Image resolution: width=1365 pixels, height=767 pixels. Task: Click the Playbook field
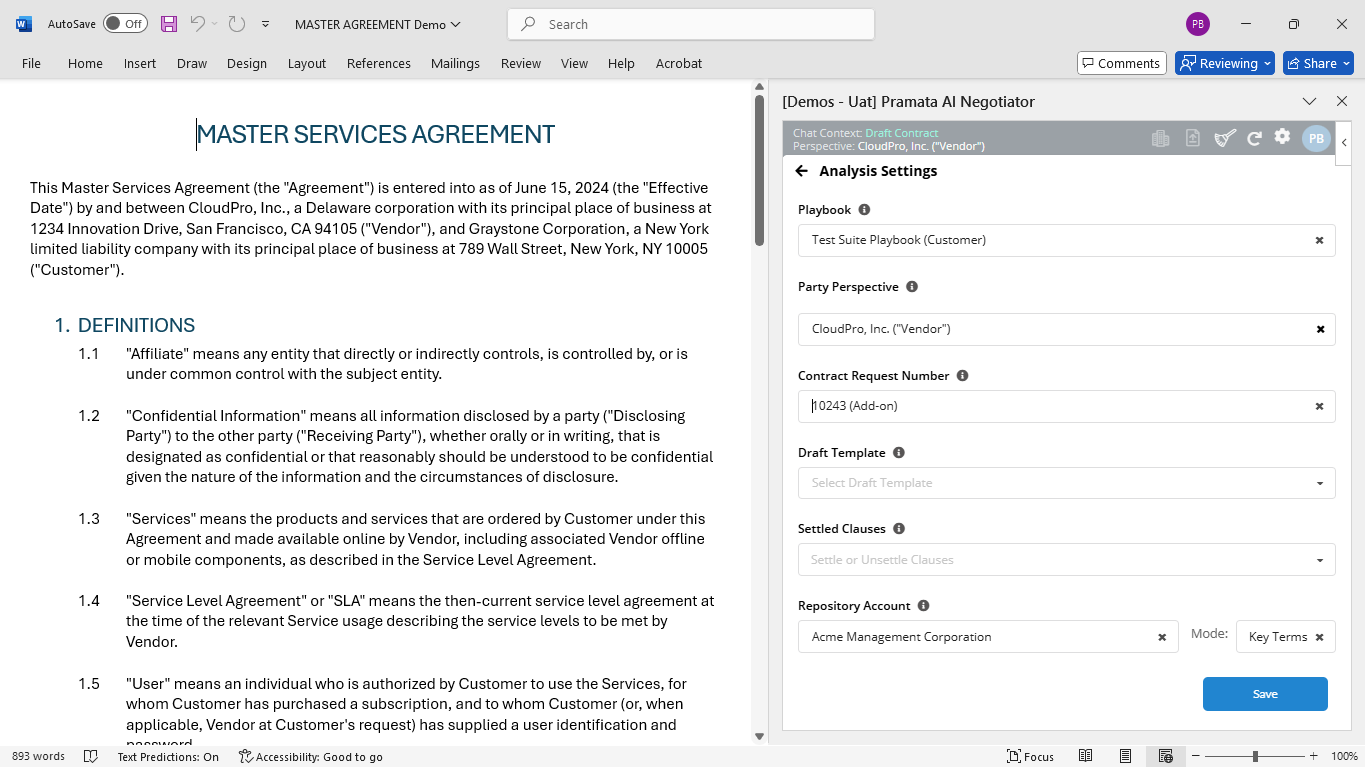[x=1066, y=240]
